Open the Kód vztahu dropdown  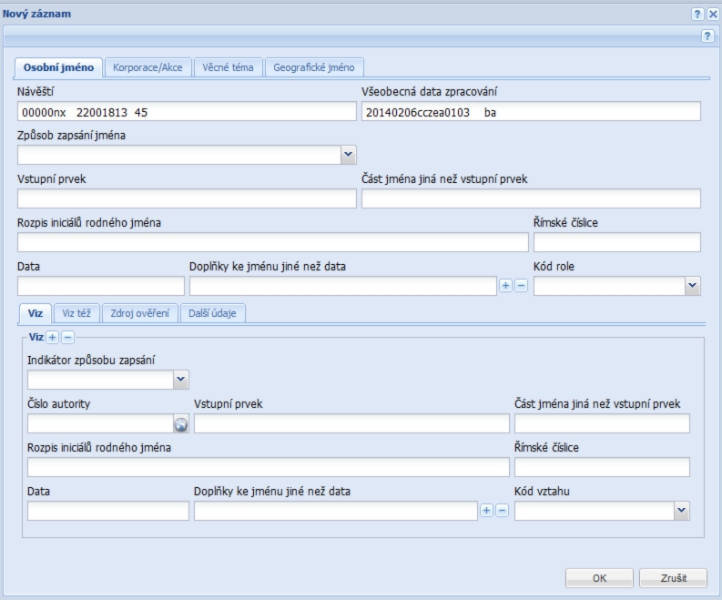point(682,510)
